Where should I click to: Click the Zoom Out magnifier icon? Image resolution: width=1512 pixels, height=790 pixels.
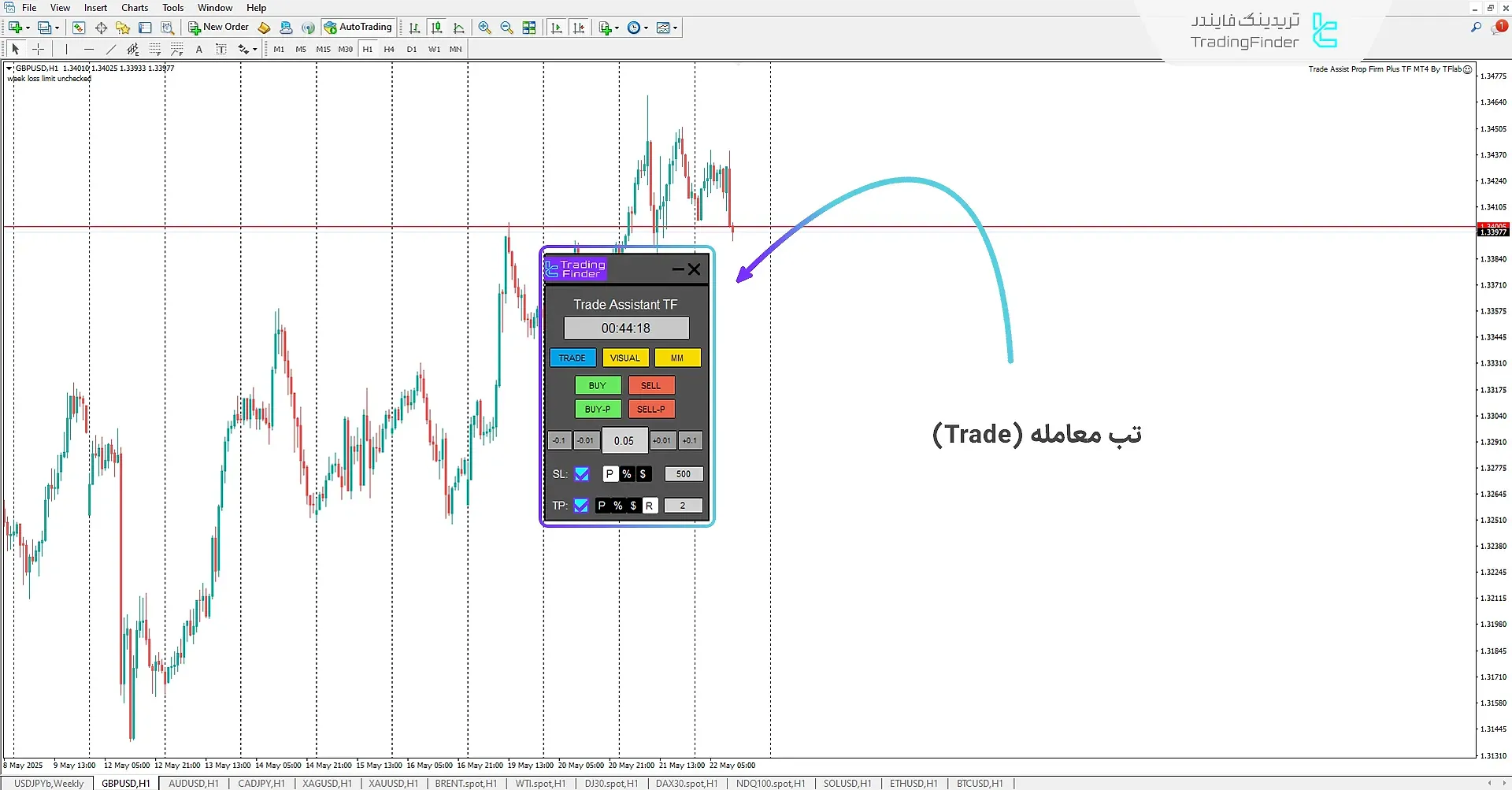506,28
